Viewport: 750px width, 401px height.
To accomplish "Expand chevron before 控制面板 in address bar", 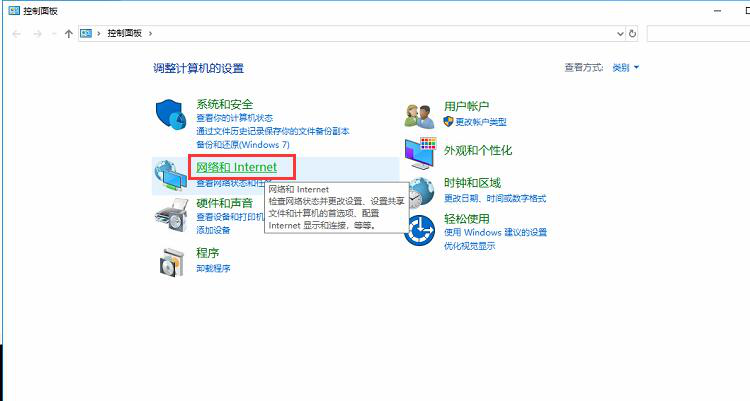I will (99, 33).
